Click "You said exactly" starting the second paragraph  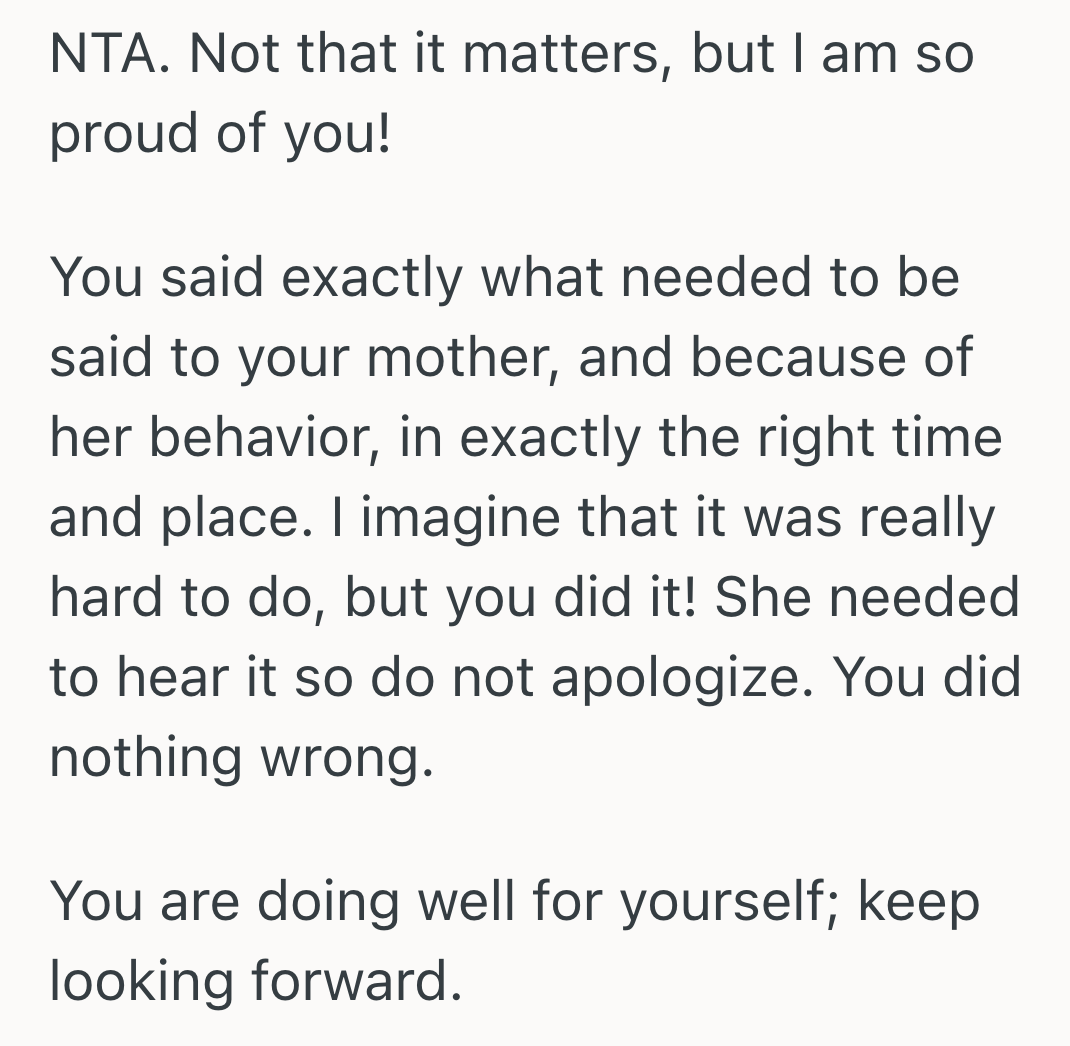(257, 277)
